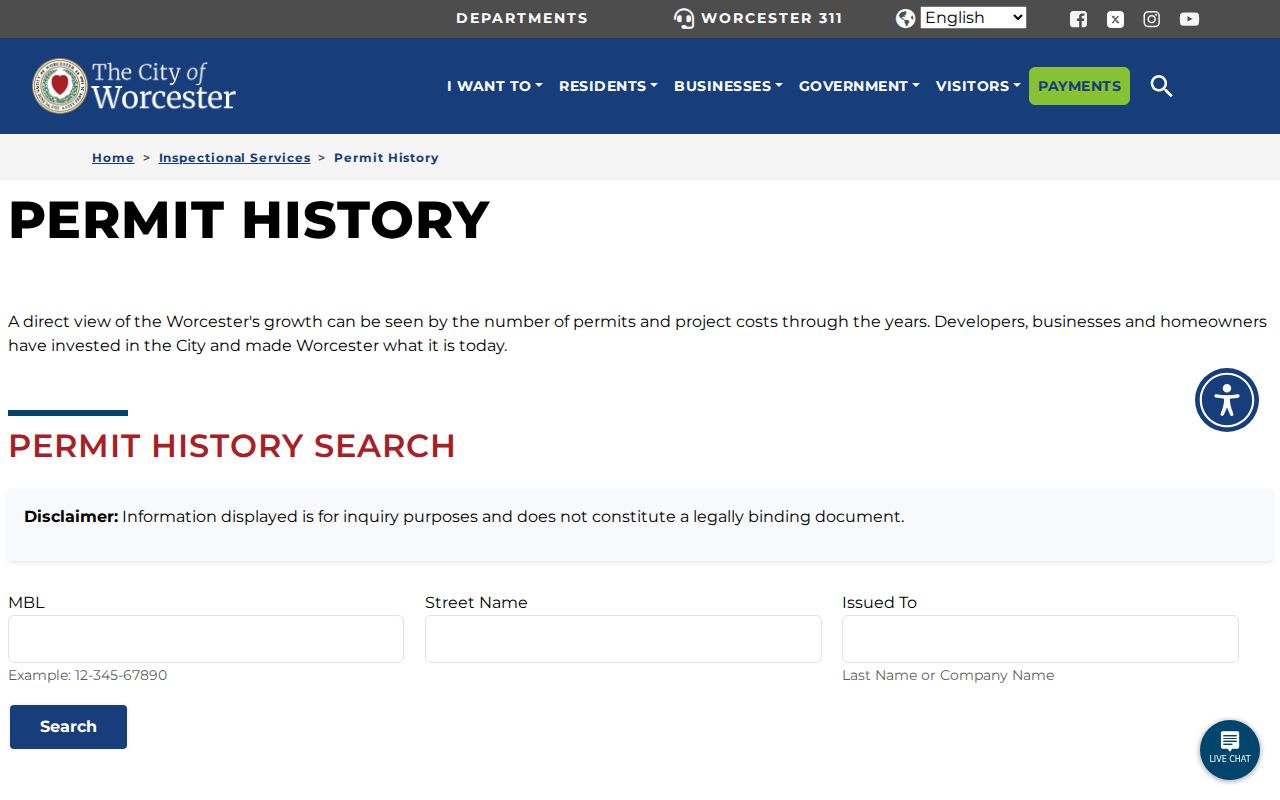Go to Home breadcrumb link
Screen dimensions: 1280x800
[113, 158]
